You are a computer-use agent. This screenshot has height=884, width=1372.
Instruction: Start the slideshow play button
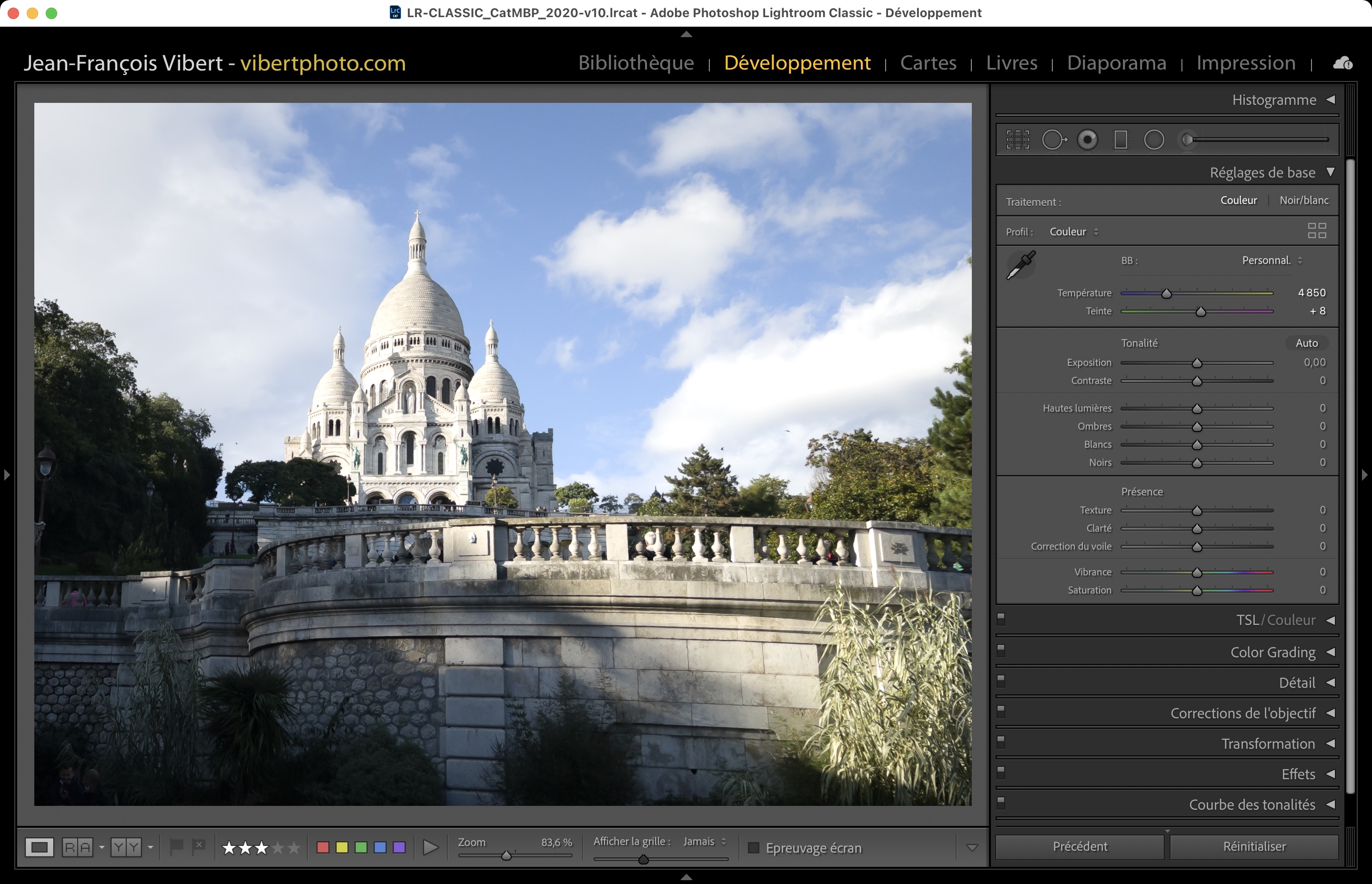pos(430,847)
